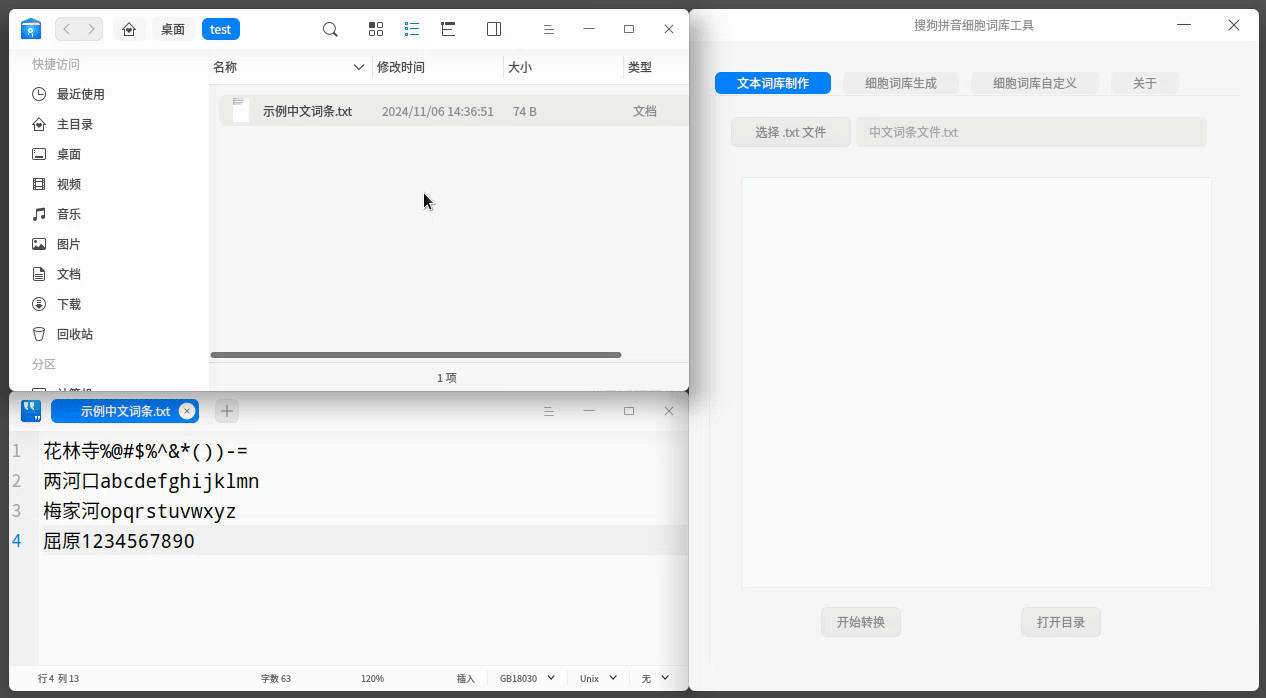Image resolution: width=1266 pixels, height=698 pixels.
Task: Click the text file icon of 示例中文词条.txt
Action: point(240,110)
